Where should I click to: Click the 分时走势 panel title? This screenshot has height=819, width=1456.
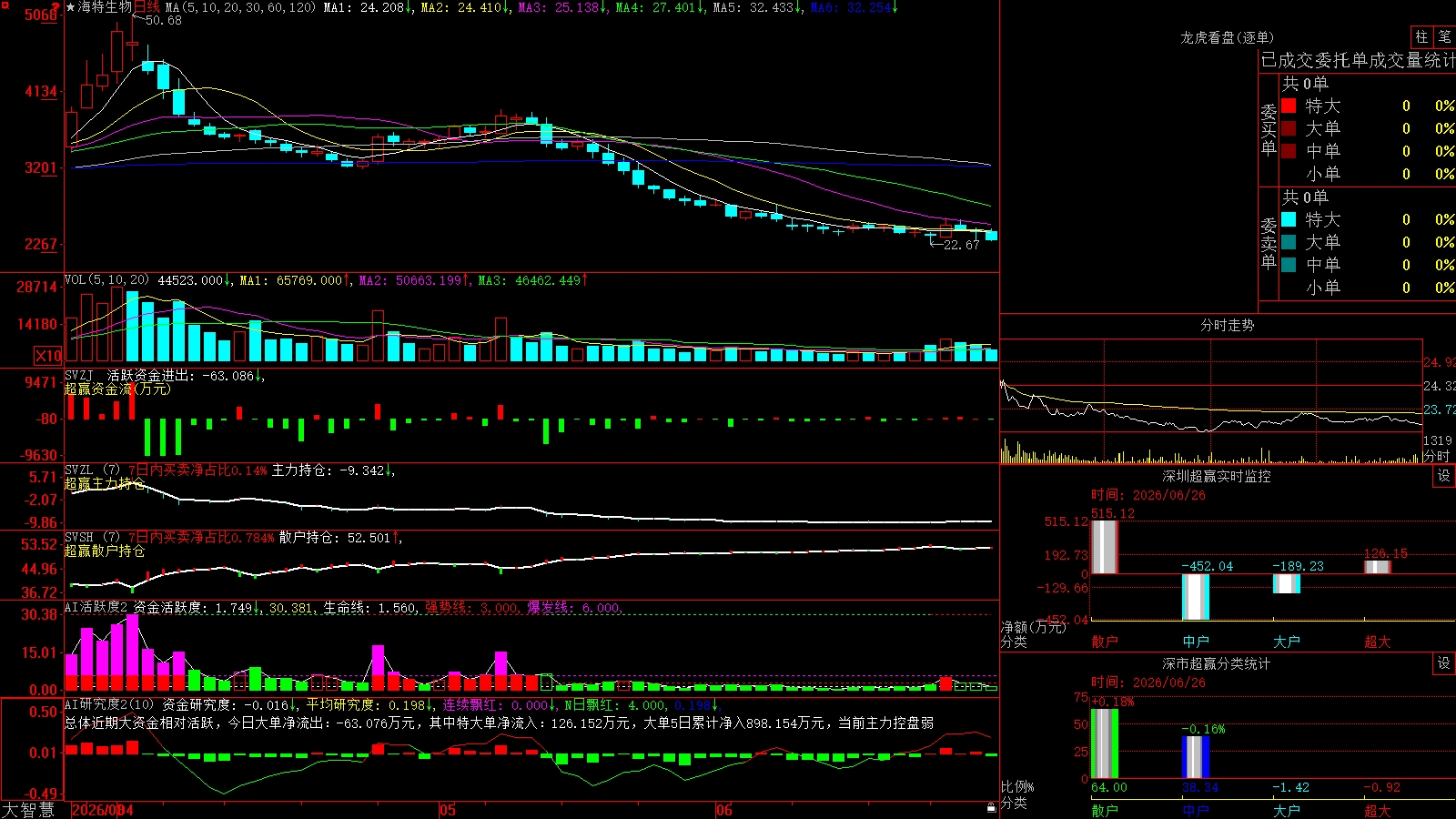1228,325
